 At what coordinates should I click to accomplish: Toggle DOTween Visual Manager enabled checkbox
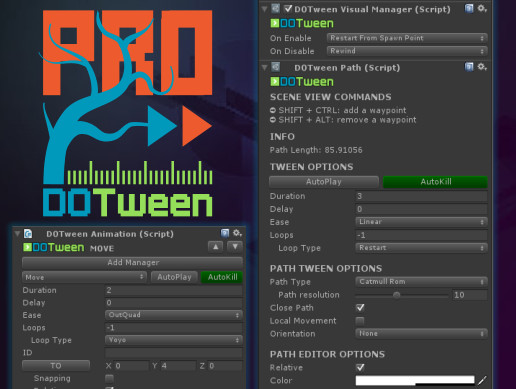tap(288, 9)
